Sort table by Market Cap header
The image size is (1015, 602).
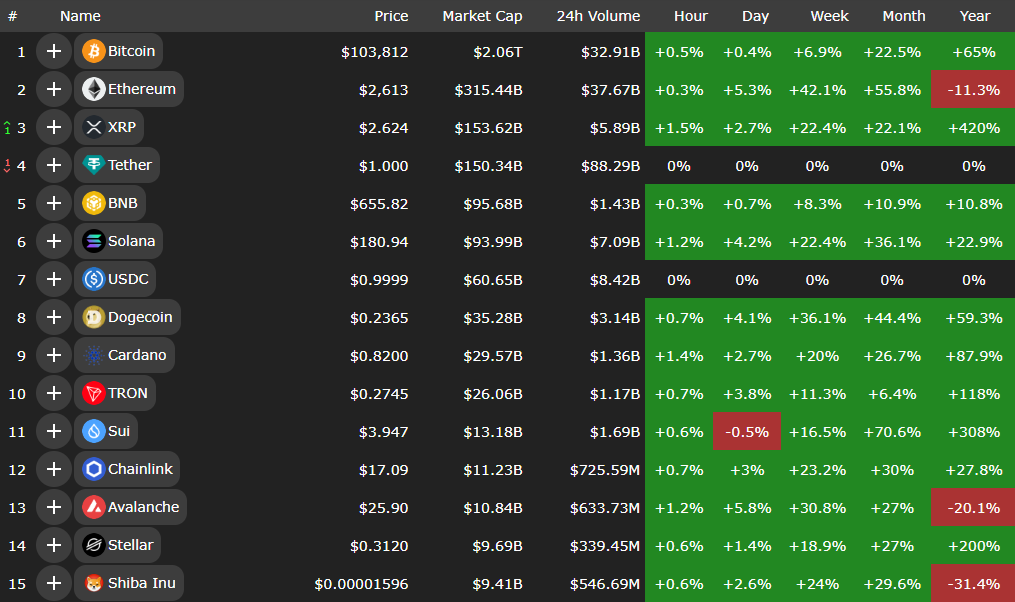tap(482, 16)
